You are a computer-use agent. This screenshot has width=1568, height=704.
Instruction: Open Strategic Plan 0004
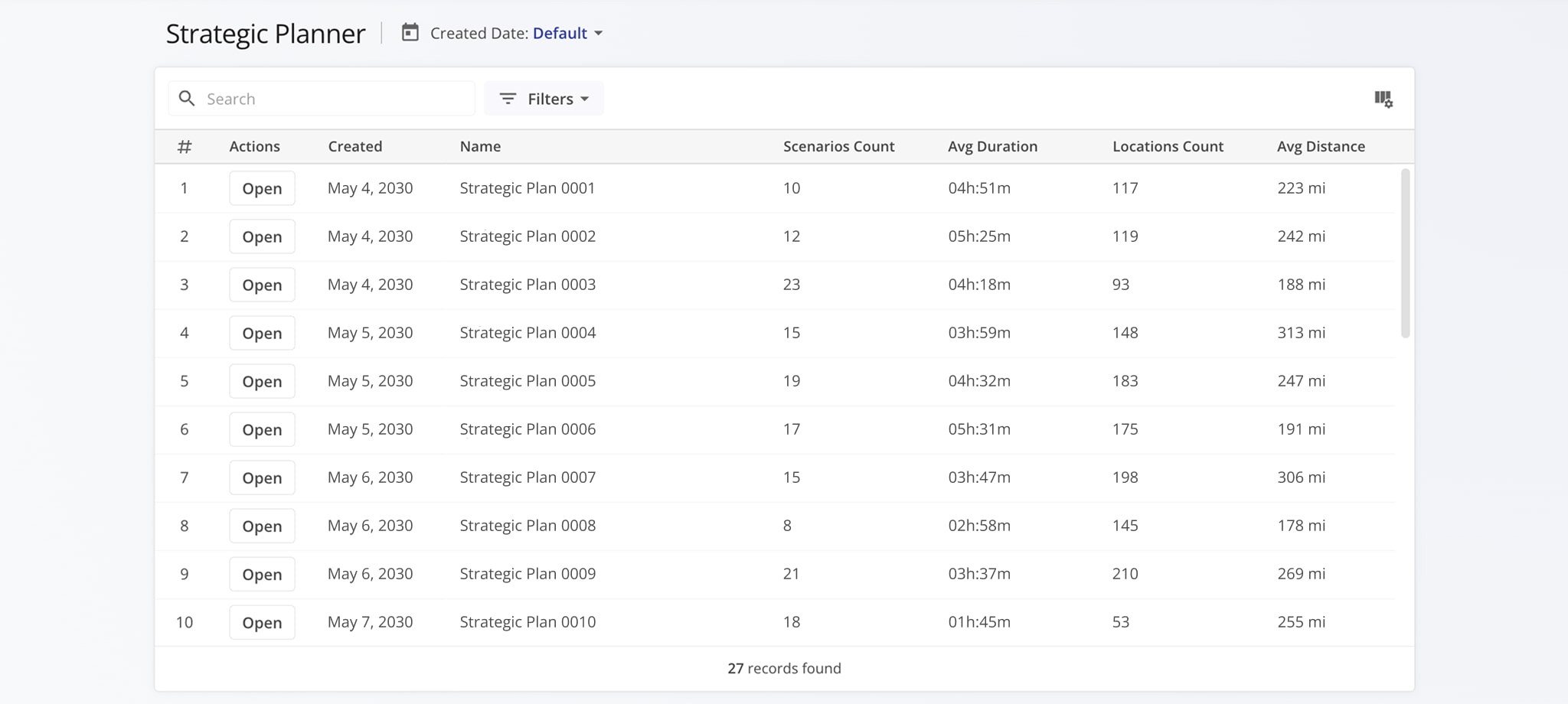click(x=262, y=333)
